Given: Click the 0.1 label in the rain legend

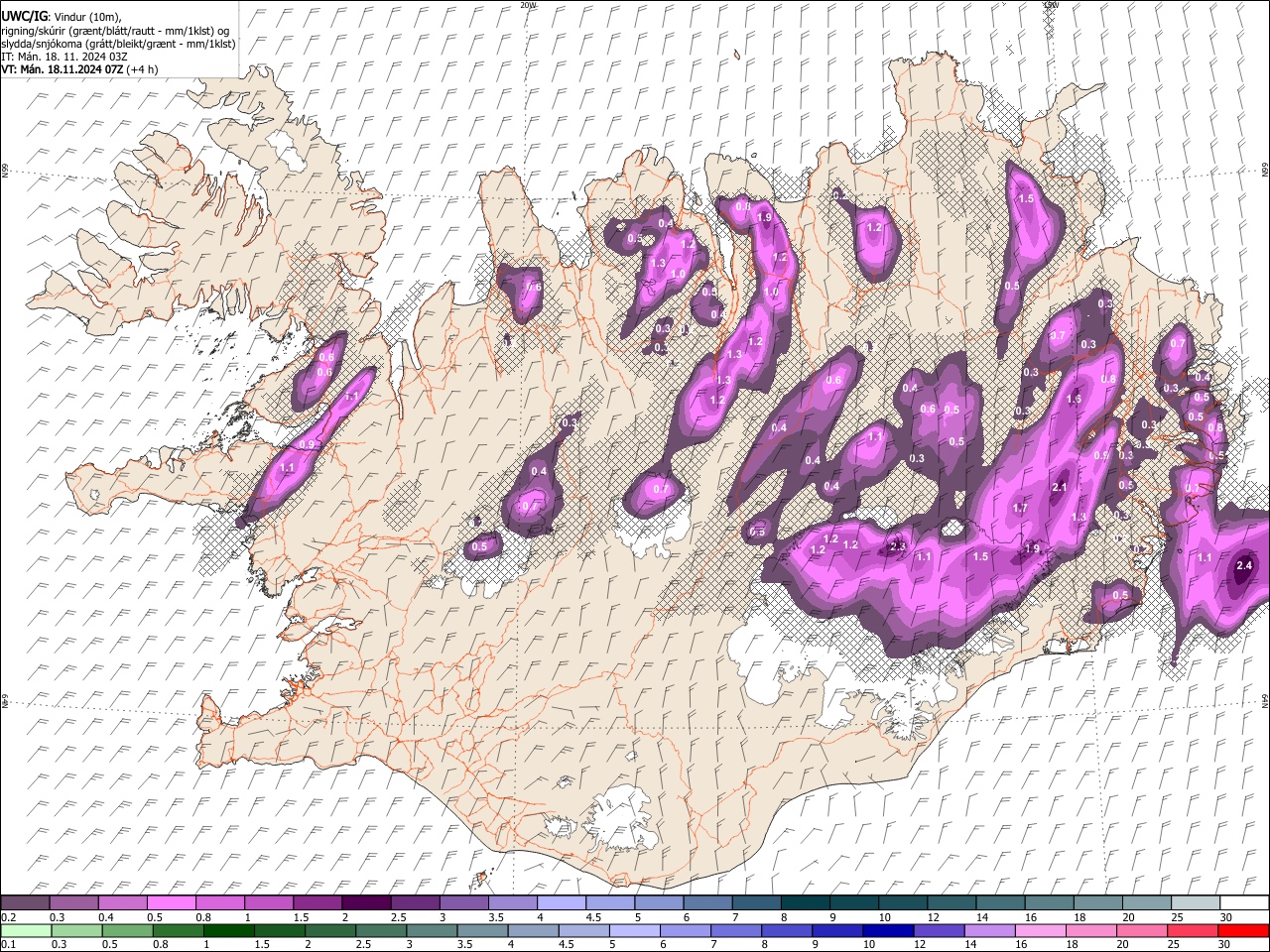Looking at the screenshot, I should click(8, 945).
